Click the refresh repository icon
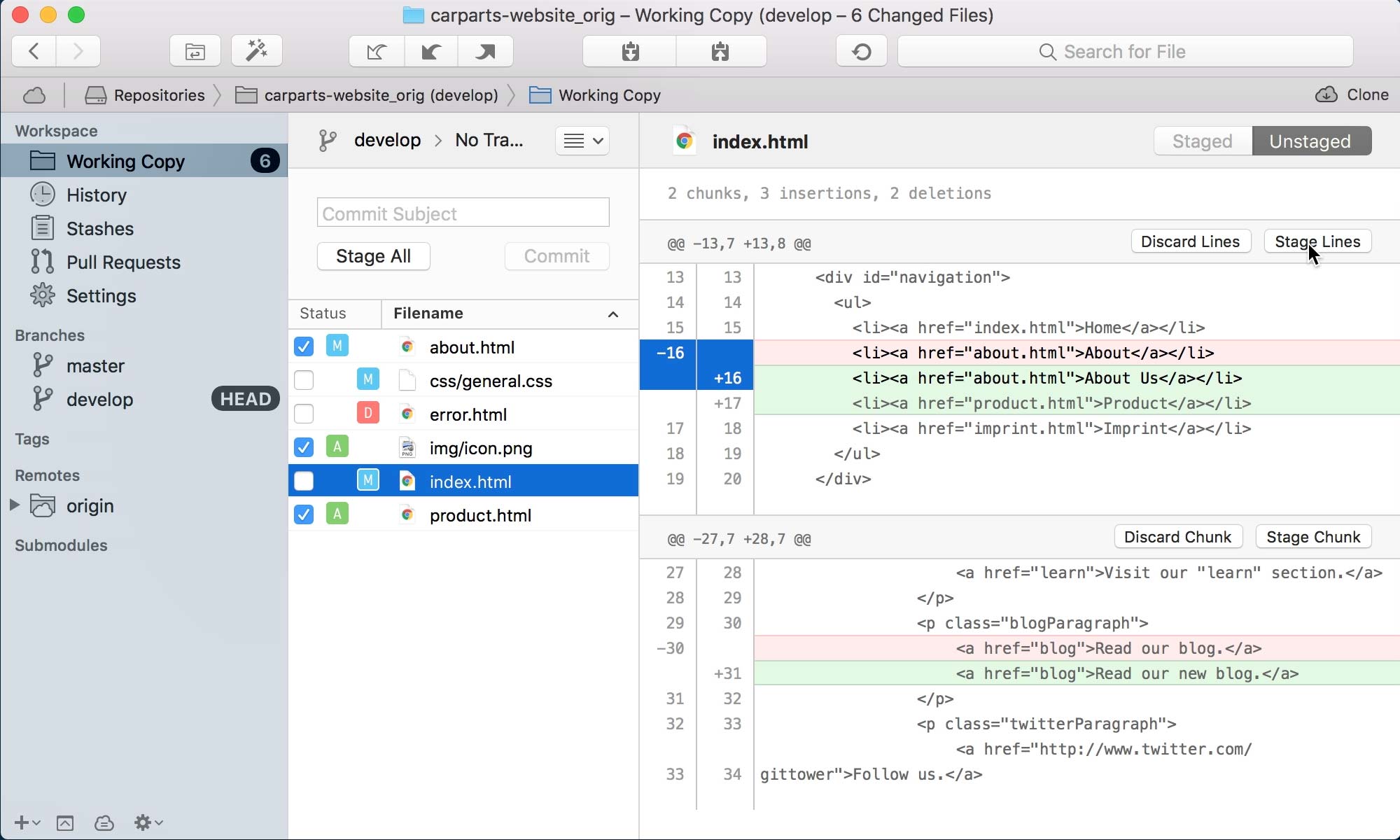Viewport: 1400px width, 840px height. [x=861, y=51]
